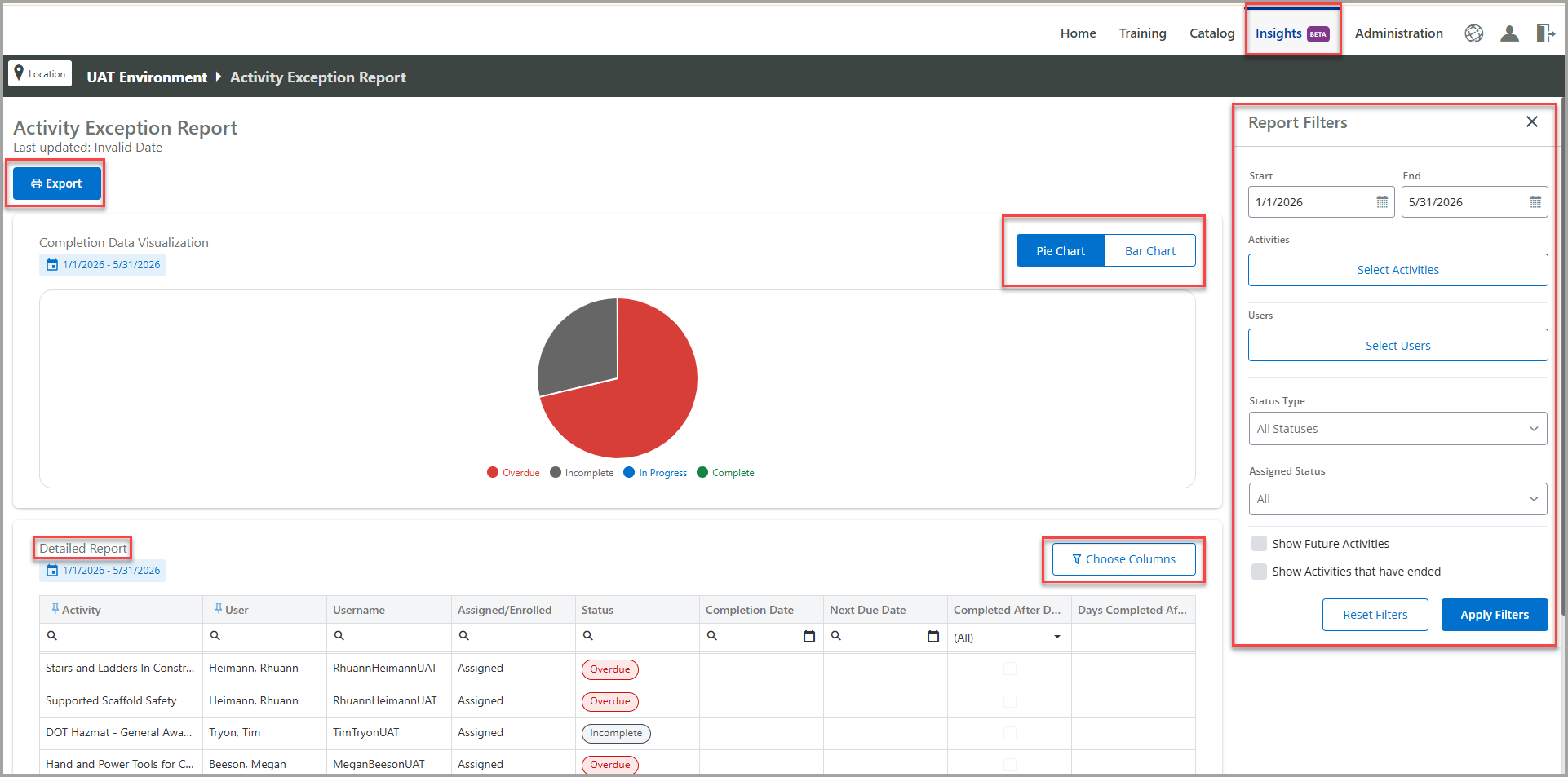Click the date range chip under Detailed Report
Screen dimensions: 1568x777
pos(102,571)
